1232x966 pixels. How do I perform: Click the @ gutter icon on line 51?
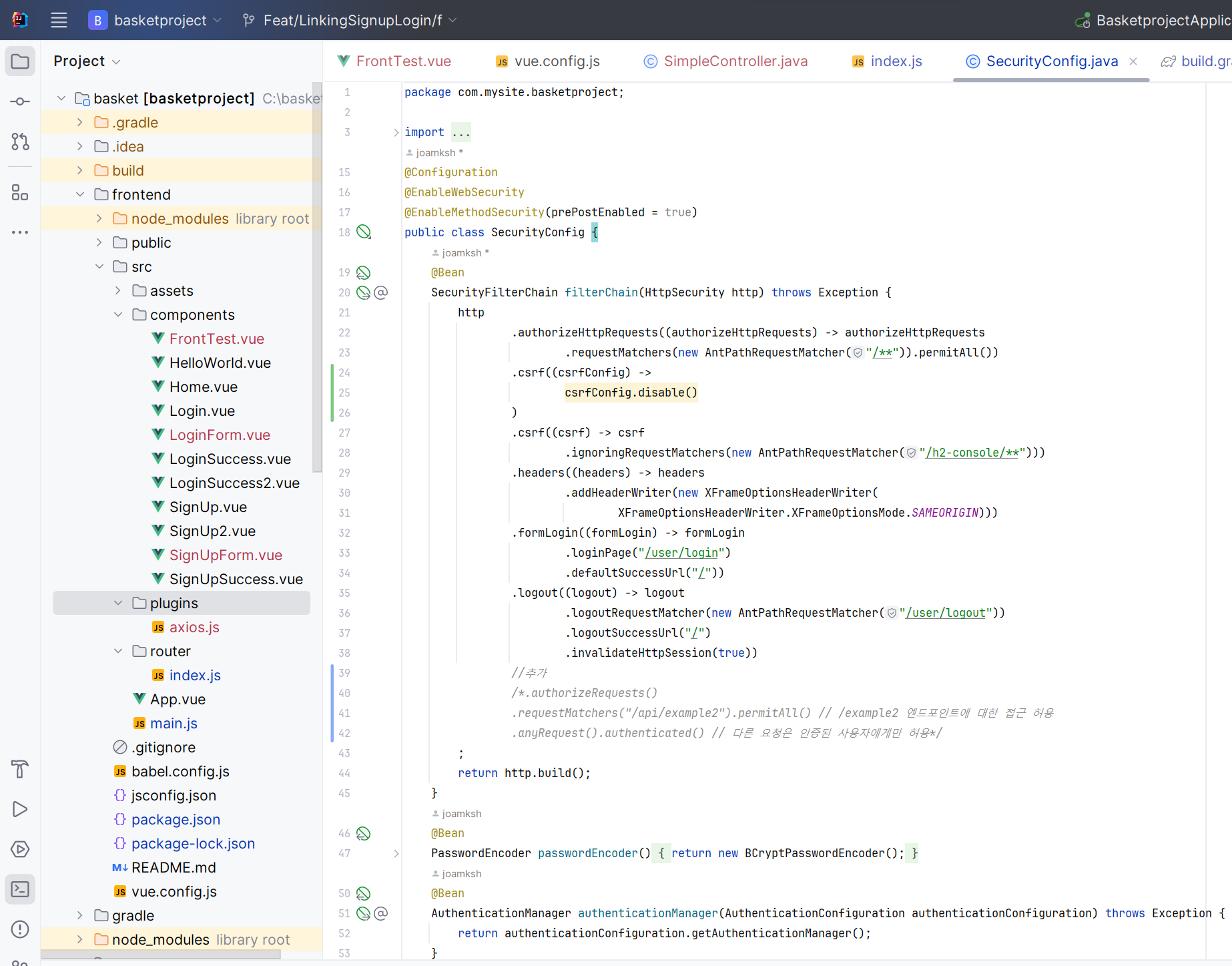click(381, 913)
